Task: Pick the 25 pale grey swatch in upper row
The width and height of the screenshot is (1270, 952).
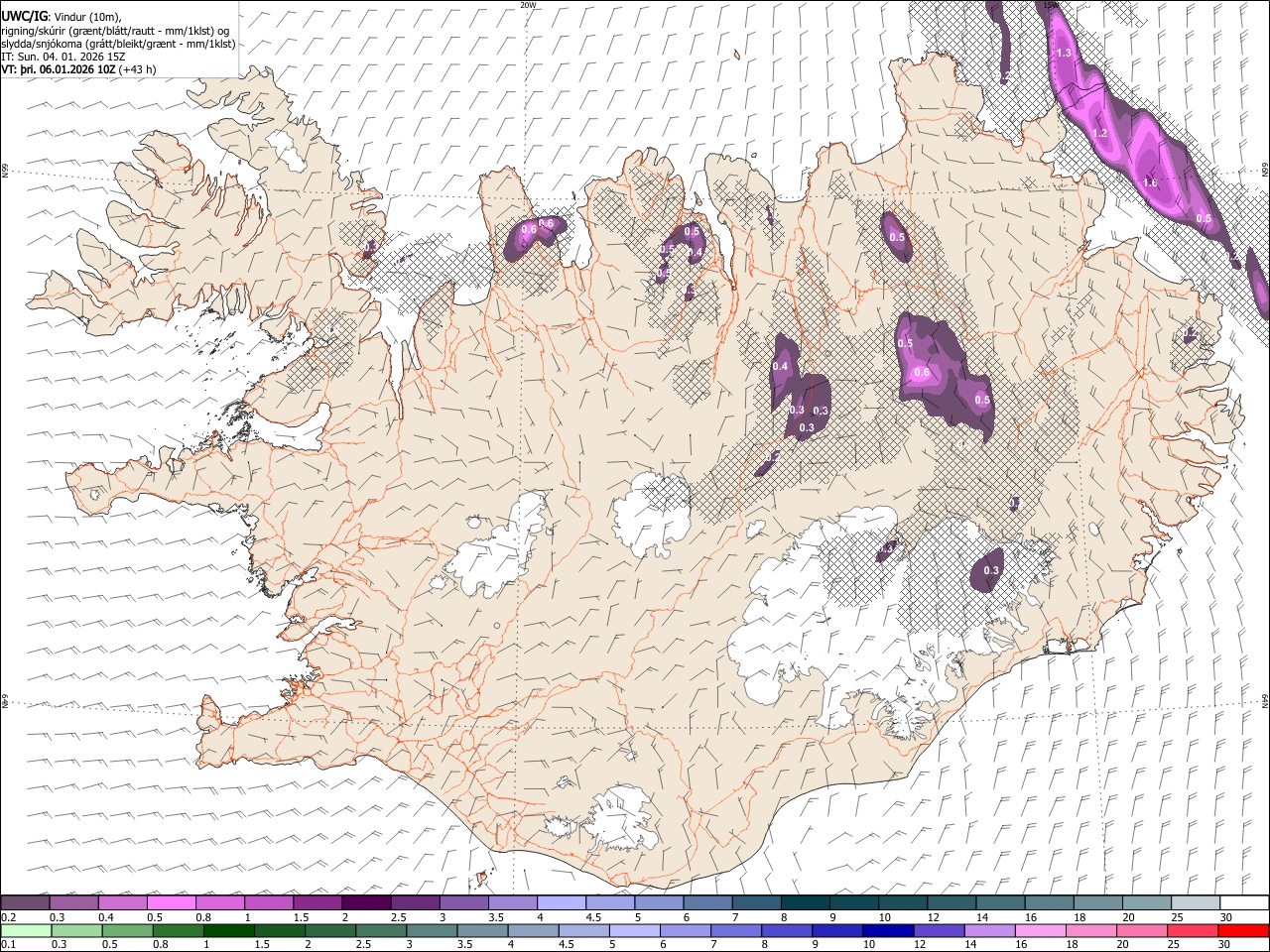Action: [x=1196, y=902]
